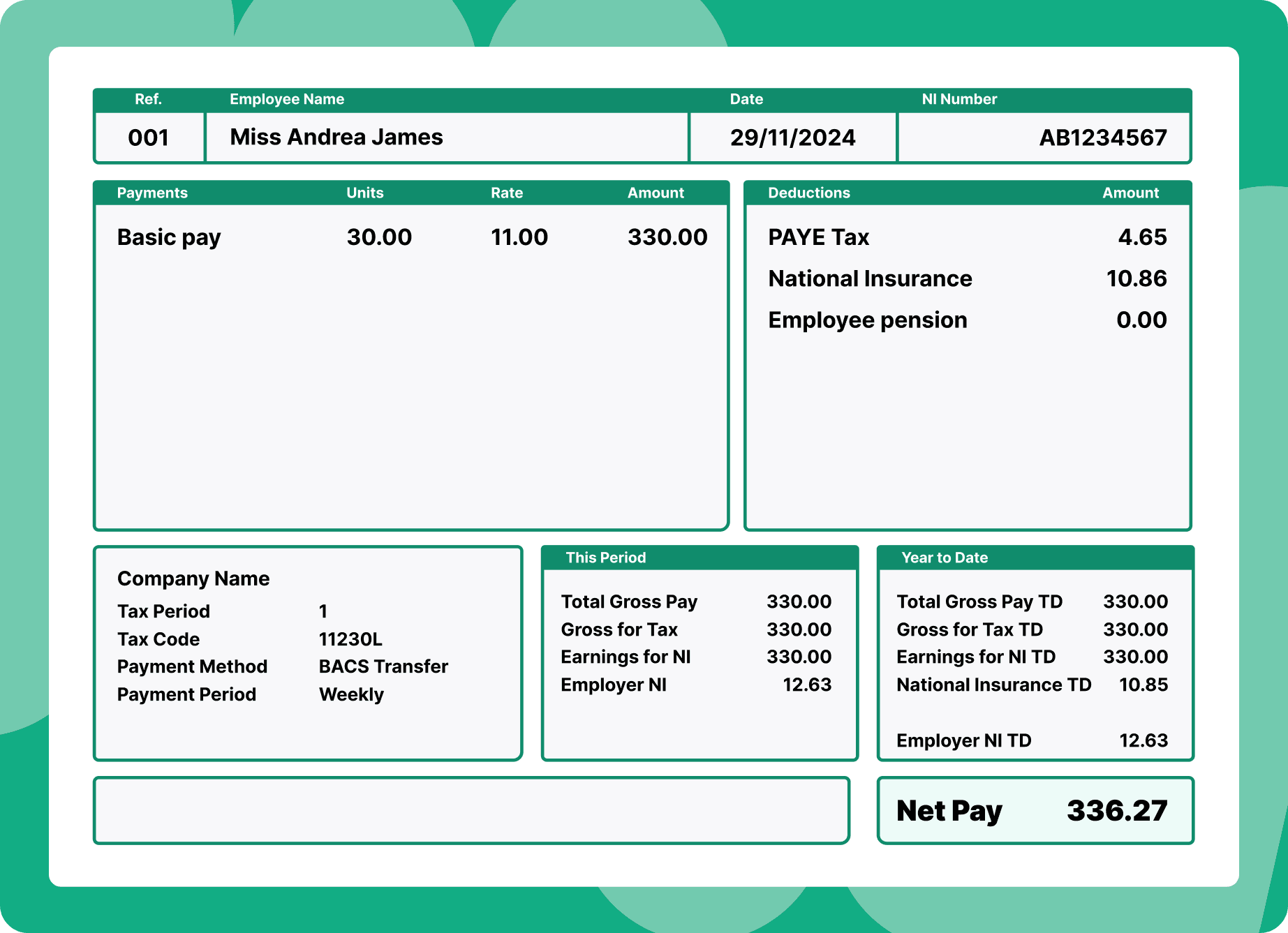Select This Period Employer NI value "12.63"

pyautogui.click(x=807, y=685)
